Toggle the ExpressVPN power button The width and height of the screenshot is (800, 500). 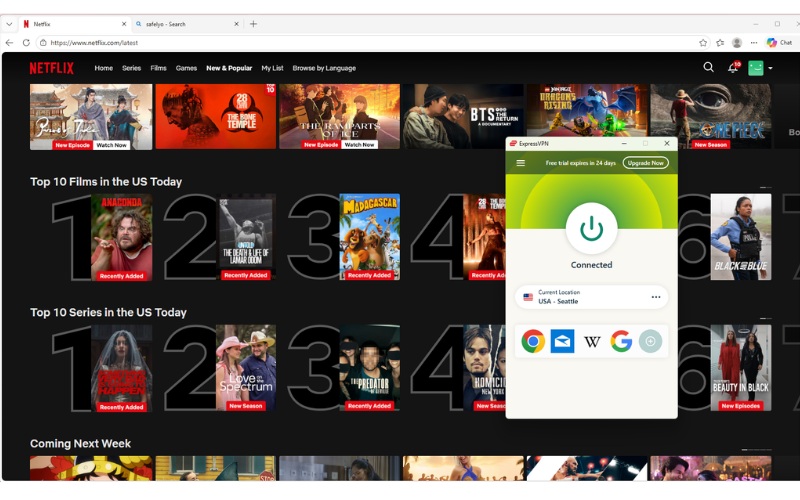pos(591,228)
